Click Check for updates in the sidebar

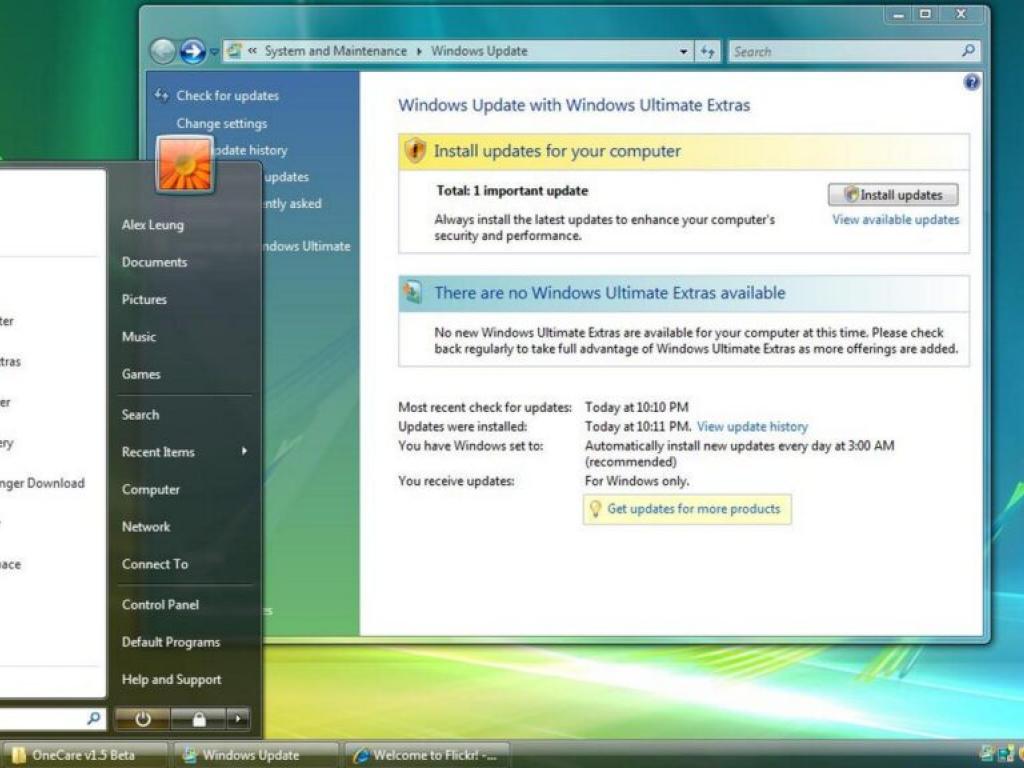(227, 95)
